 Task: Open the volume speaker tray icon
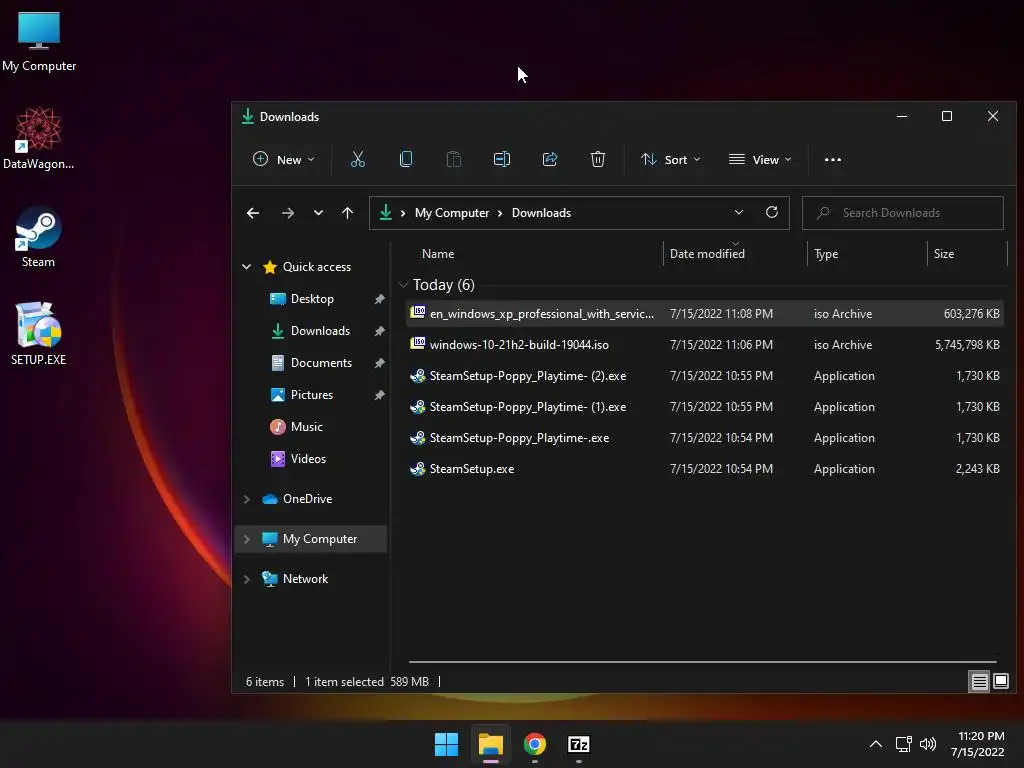(x=928, y=744)
